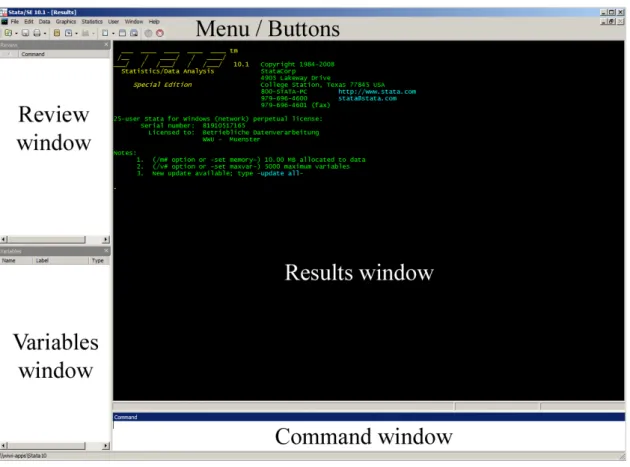Click the stata@stata.com email link
This screenshot has width=630, height=467.
(367, 98)
